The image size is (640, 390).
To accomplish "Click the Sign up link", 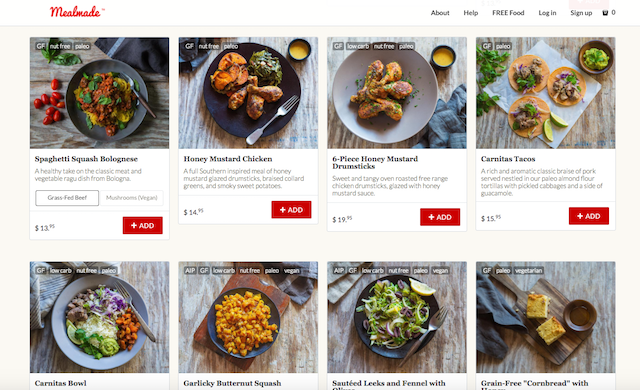I will (x=581, y=13).
